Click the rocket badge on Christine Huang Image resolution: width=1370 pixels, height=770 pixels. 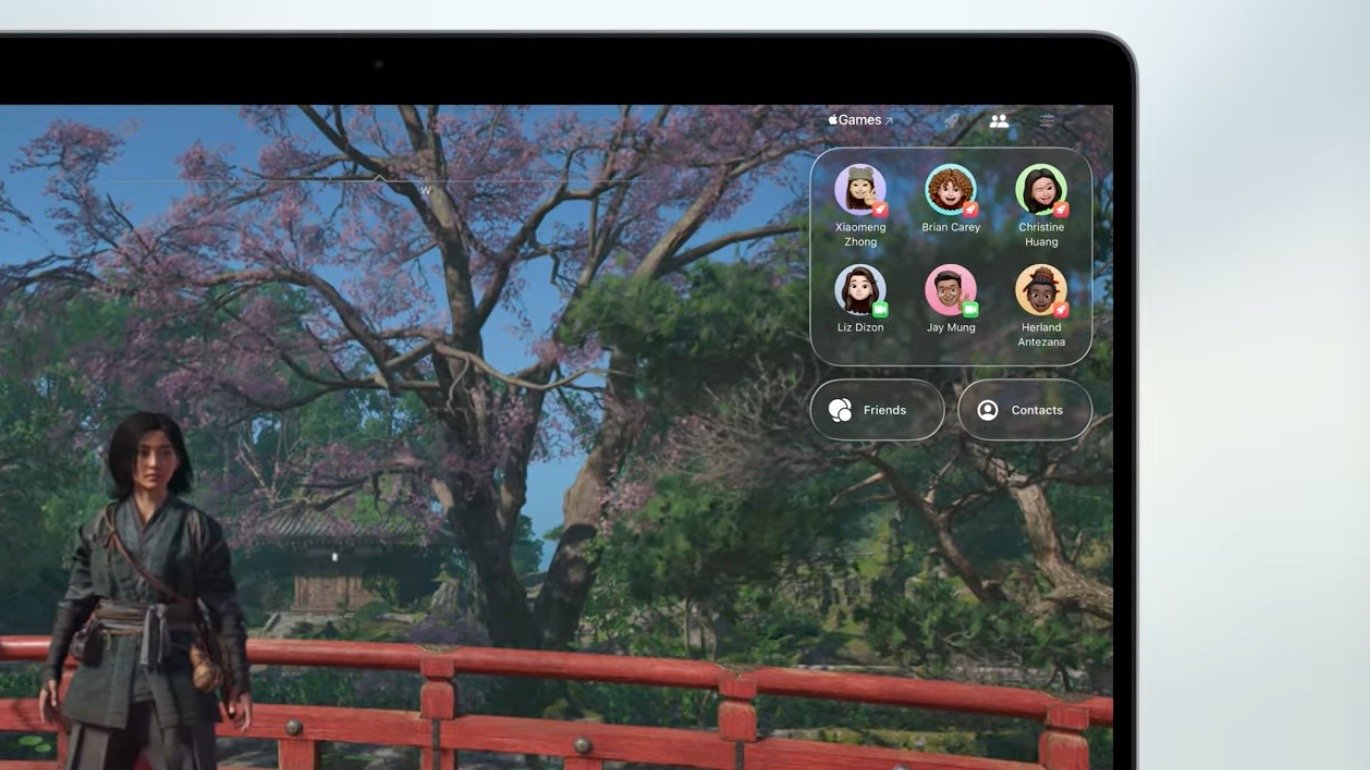tap(1061, 210)
